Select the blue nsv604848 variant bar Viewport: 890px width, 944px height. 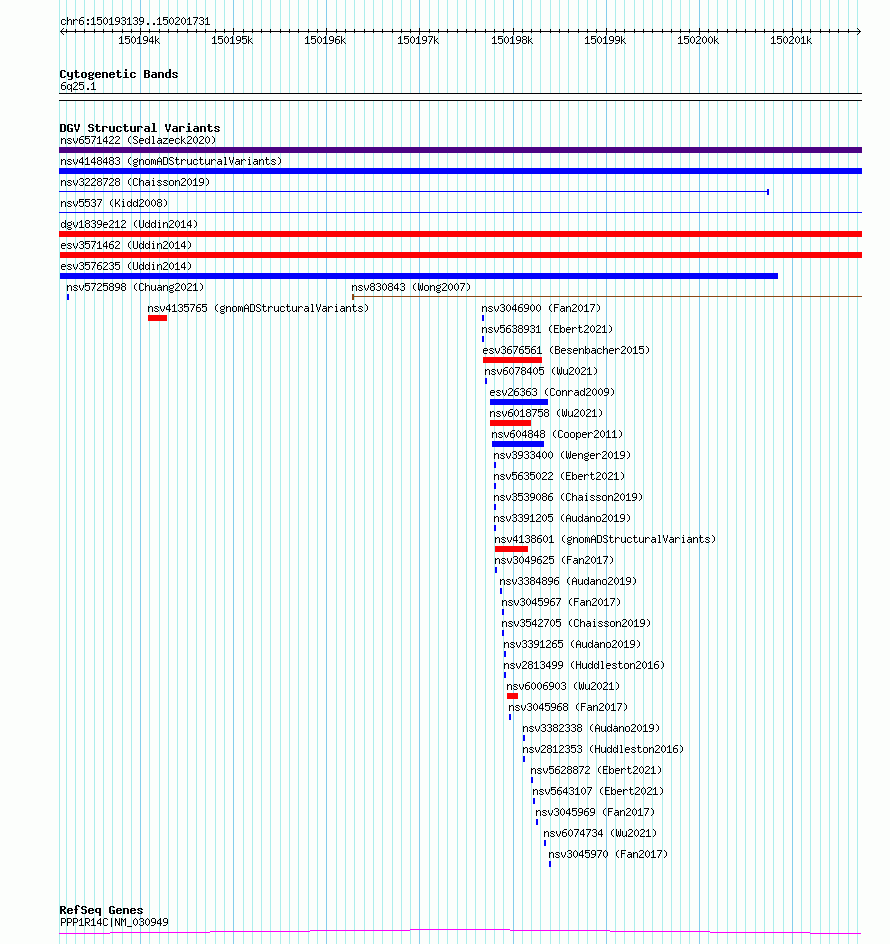coord(518,444)
